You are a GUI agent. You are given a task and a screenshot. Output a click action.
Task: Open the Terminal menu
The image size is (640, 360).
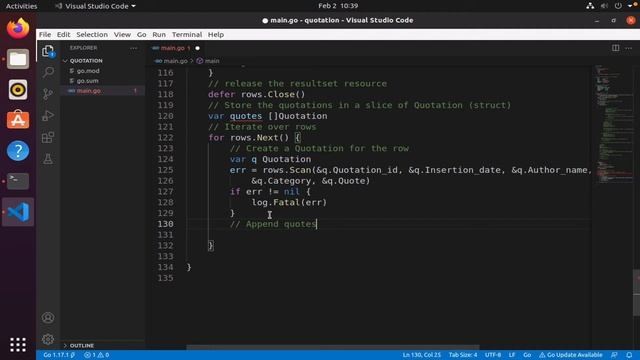coord(187,35)
